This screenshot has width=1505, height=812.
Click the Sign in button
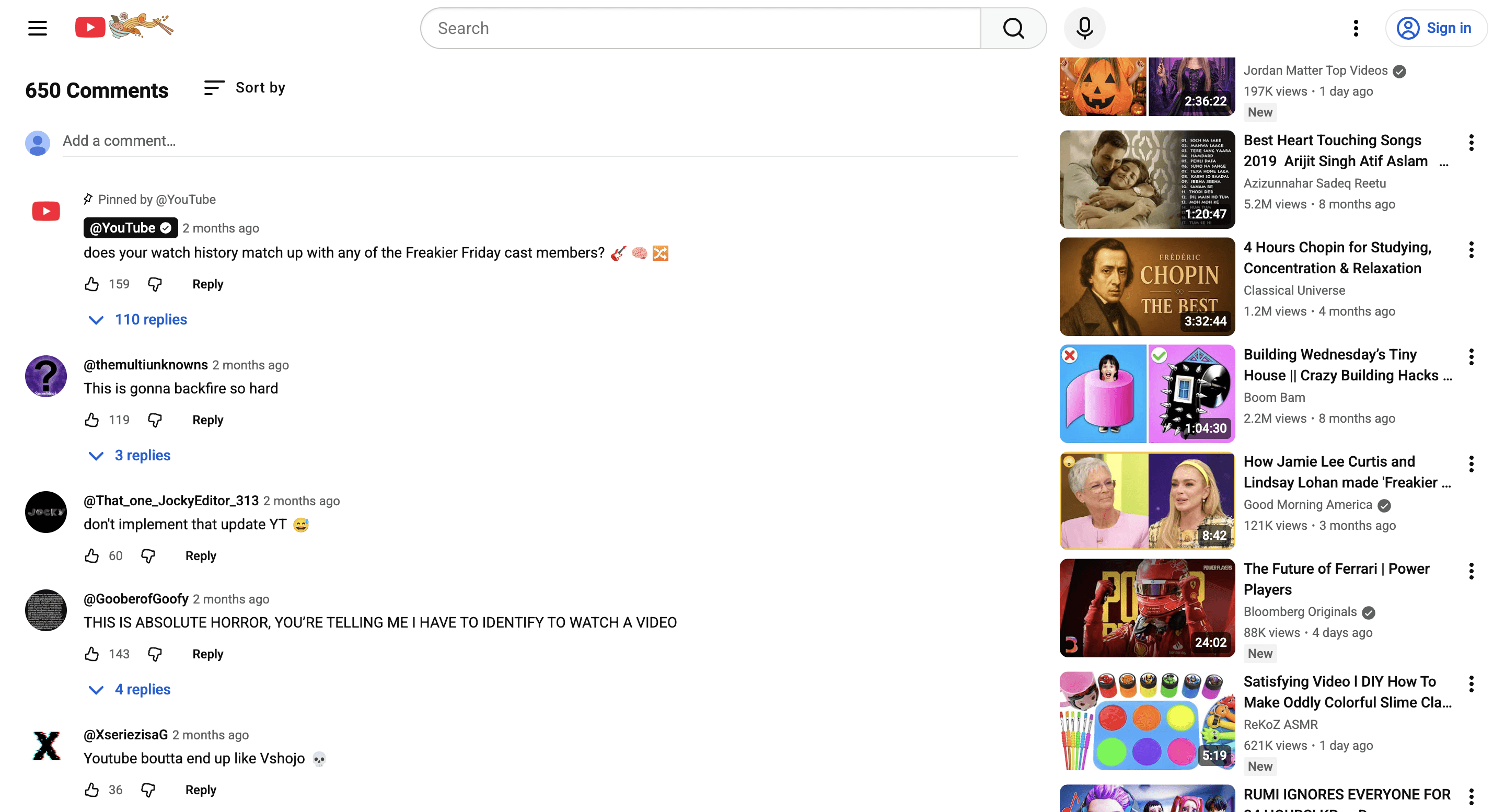1437,28
